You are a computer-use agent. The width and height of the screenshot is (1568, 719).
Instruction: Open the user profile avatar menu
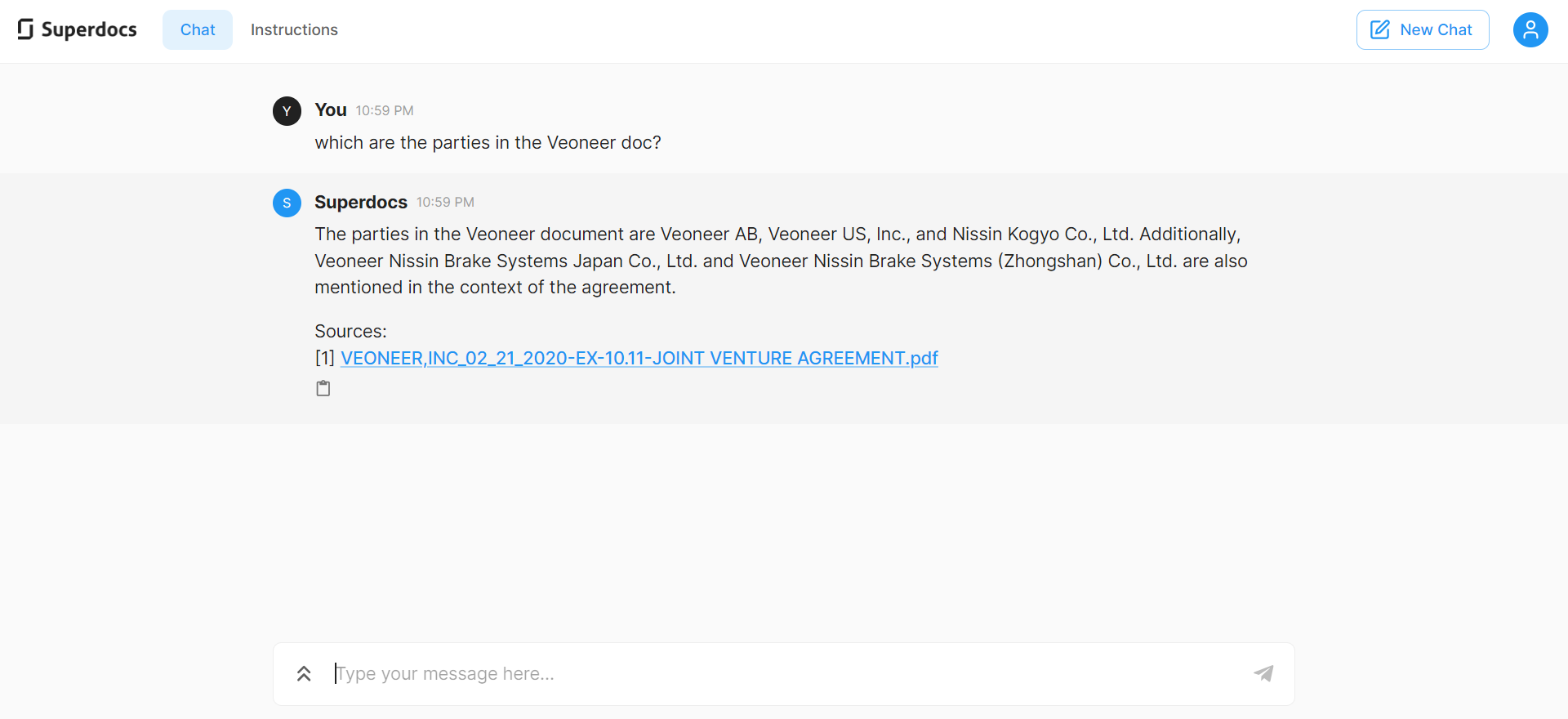pos(1530,30)
